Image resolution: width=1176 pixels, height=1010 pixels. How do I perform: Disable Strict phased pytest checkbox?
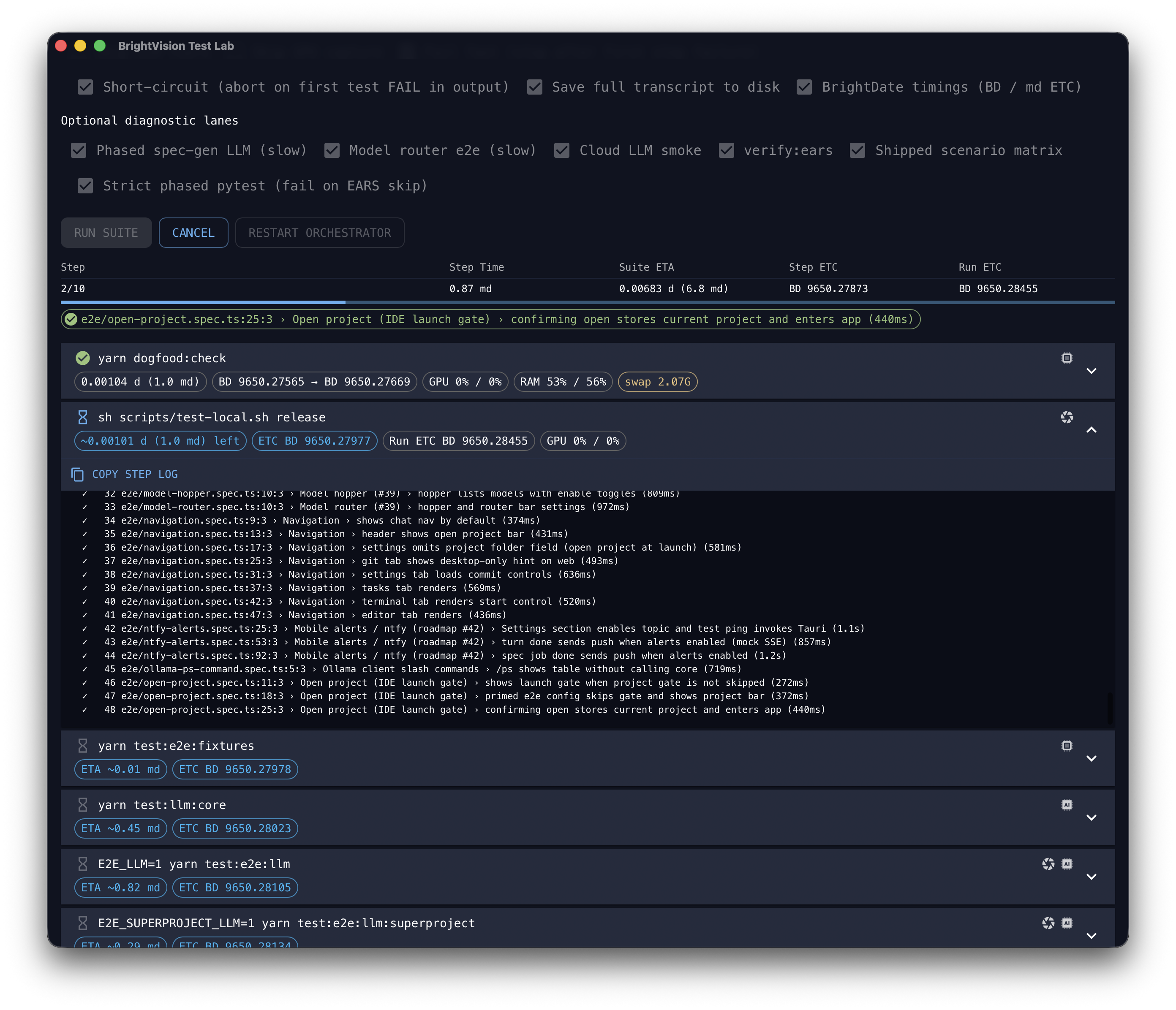click(x=85, y=185)
